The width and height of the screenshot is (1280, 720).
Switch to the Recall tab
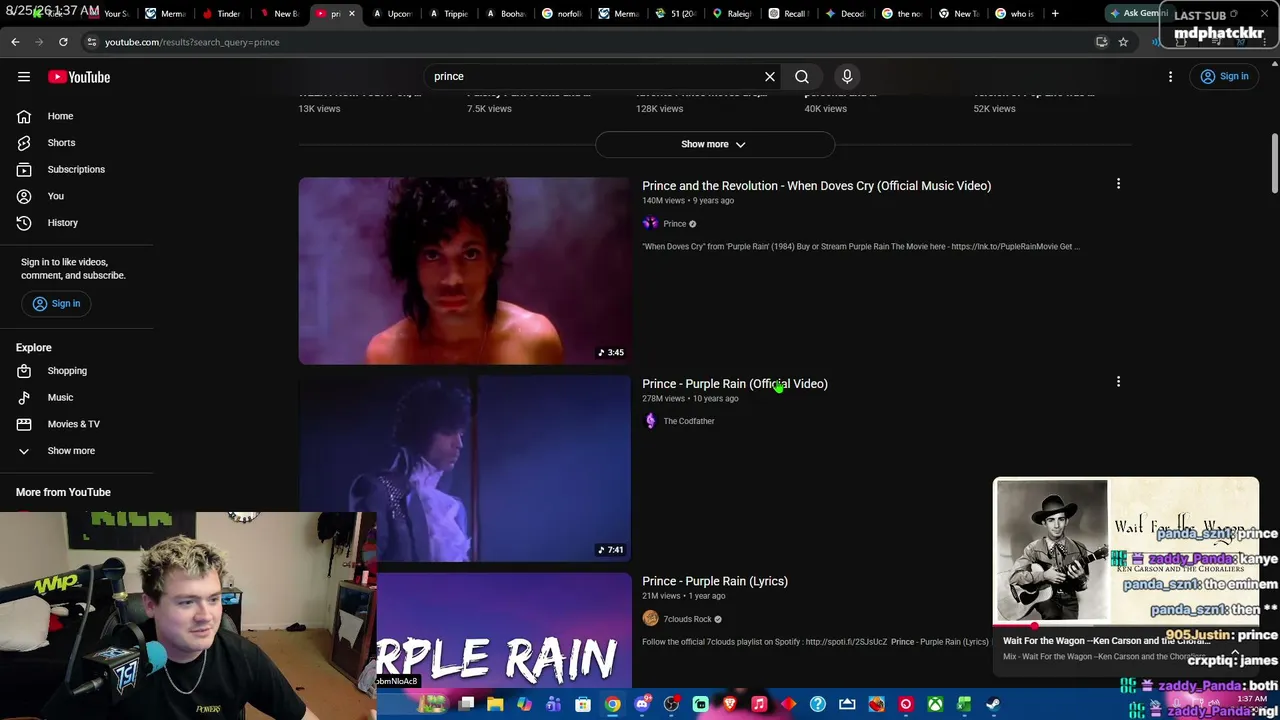(790, 14)
